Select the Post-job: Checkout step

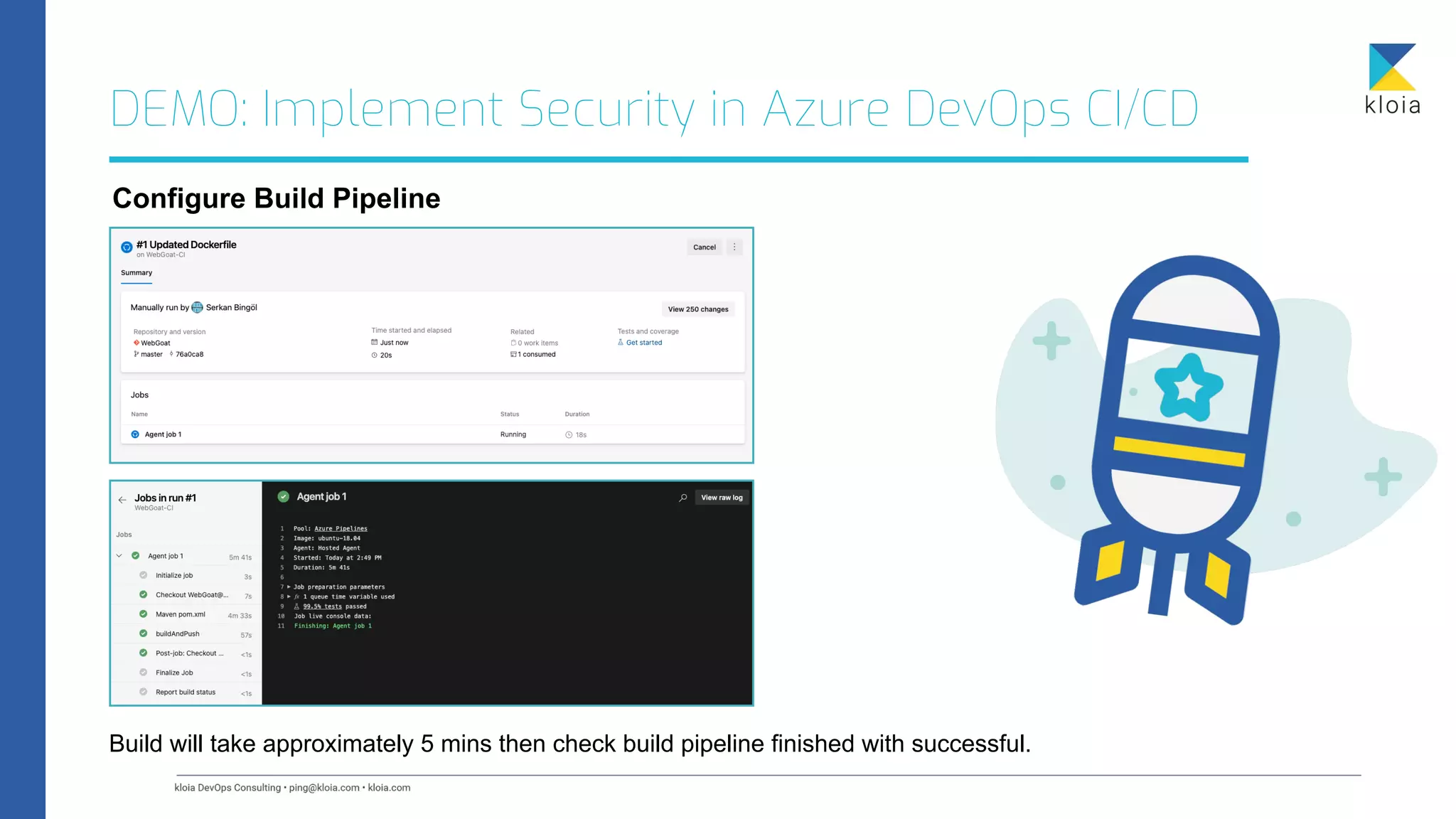pyautogui.click(x=185, y=653)
